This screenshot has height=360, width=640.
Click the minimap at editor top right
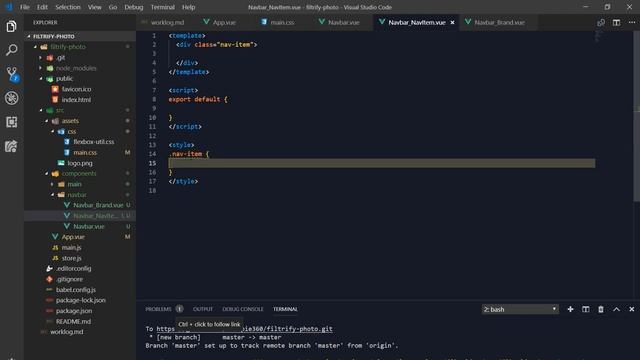point(598,36)
